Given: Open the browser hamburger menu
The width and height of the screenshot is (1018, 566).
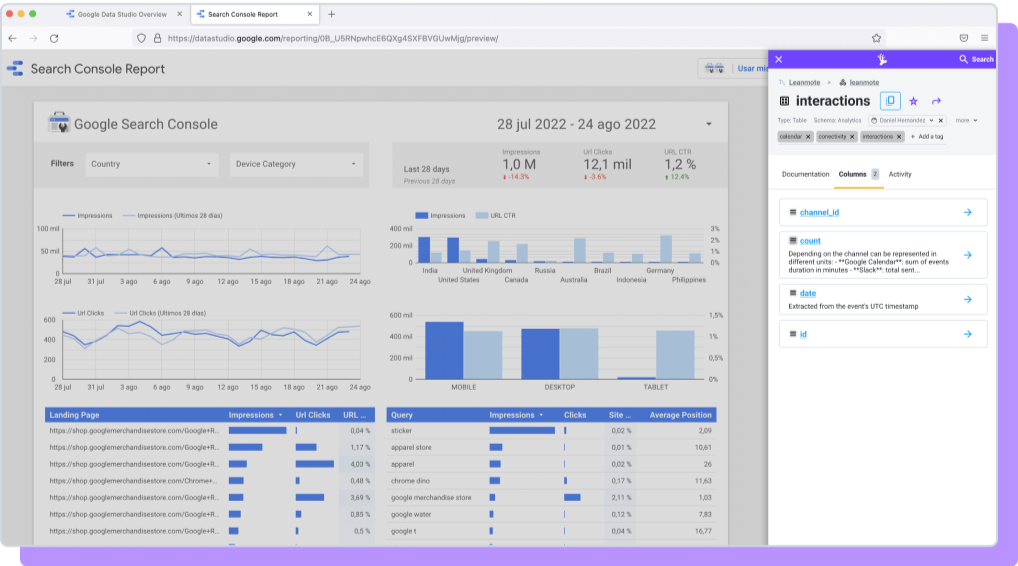Looking at the screenshot, I should [x=984, y=38].
